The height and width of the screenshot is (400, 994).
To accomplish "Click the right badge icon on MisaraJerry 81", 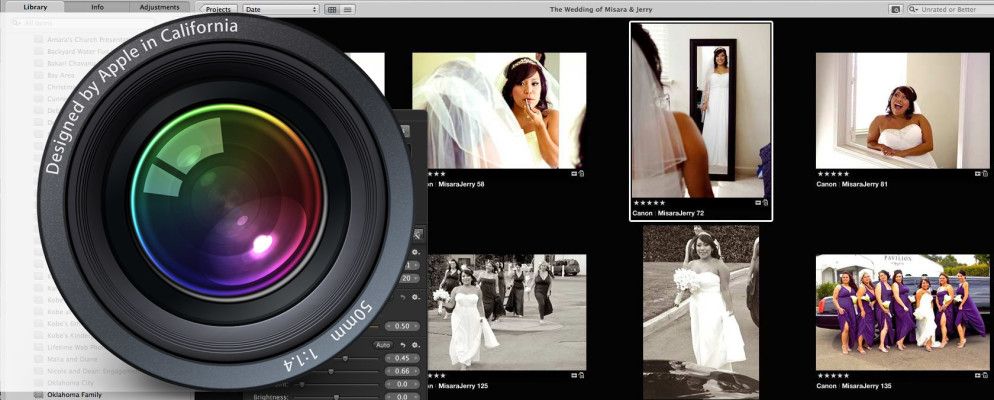I will pos(985,174).
